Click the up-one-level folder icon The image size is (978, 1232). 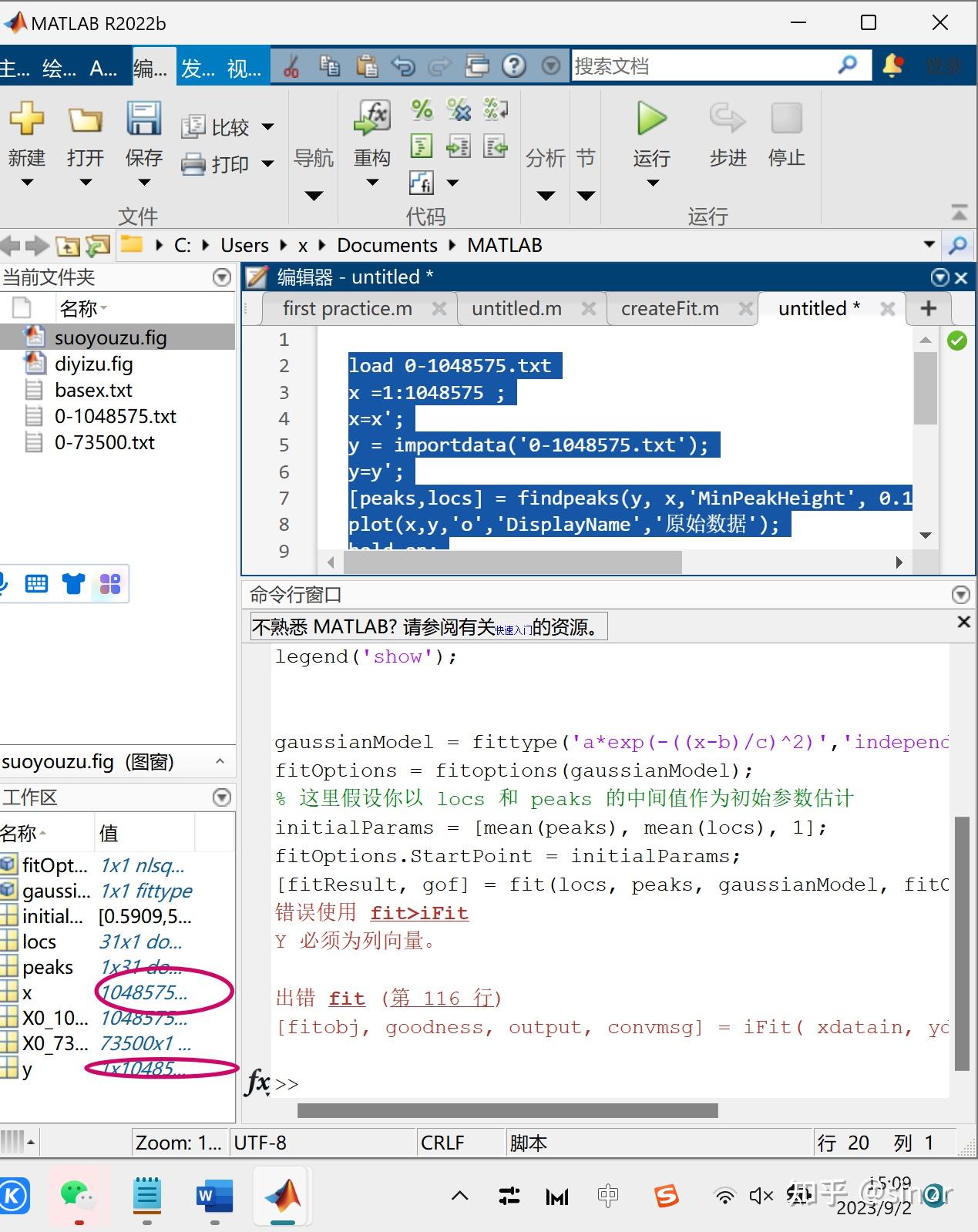tap(68, 247)
